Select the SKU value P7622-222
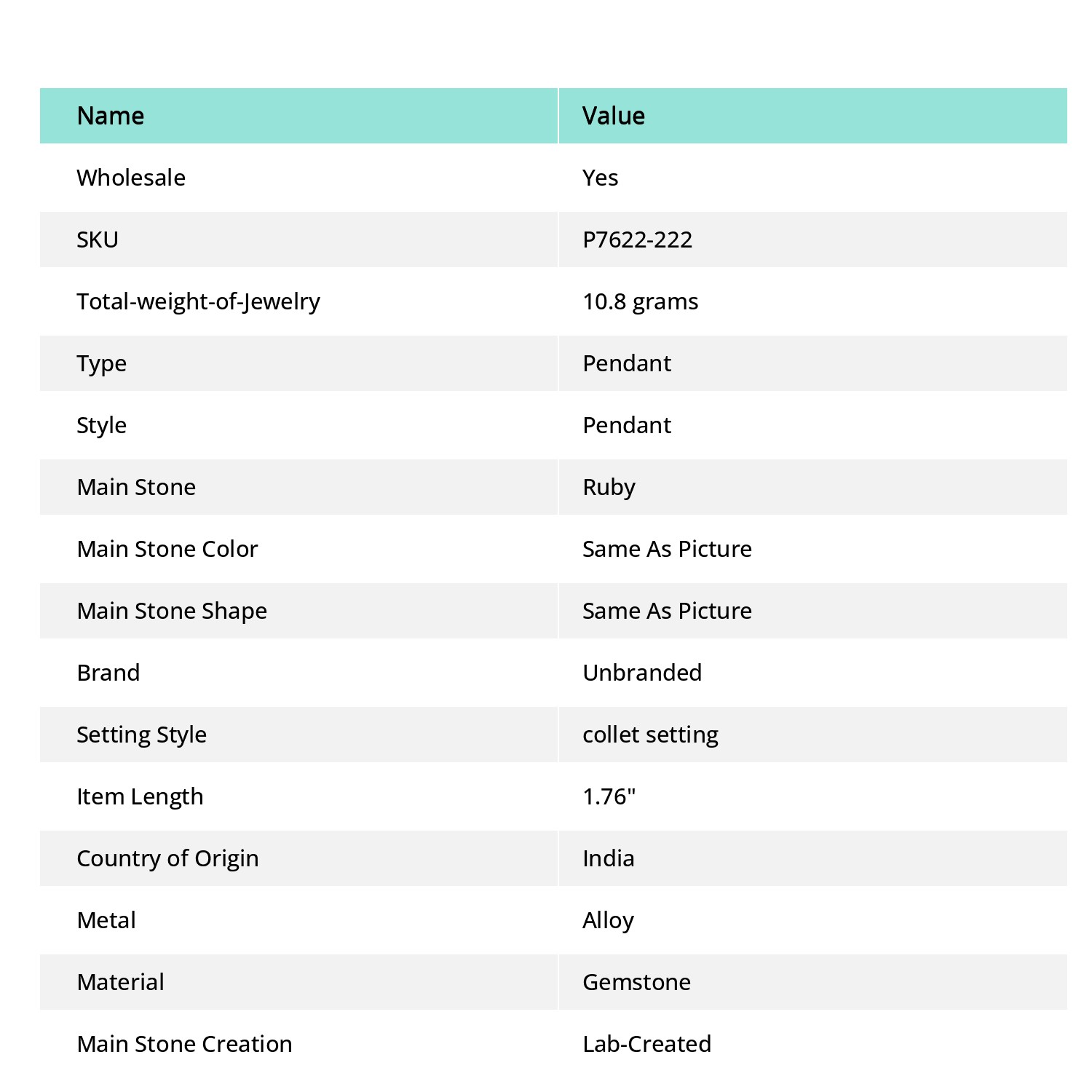The image size is (1092, 1092). tap(637, 240)
